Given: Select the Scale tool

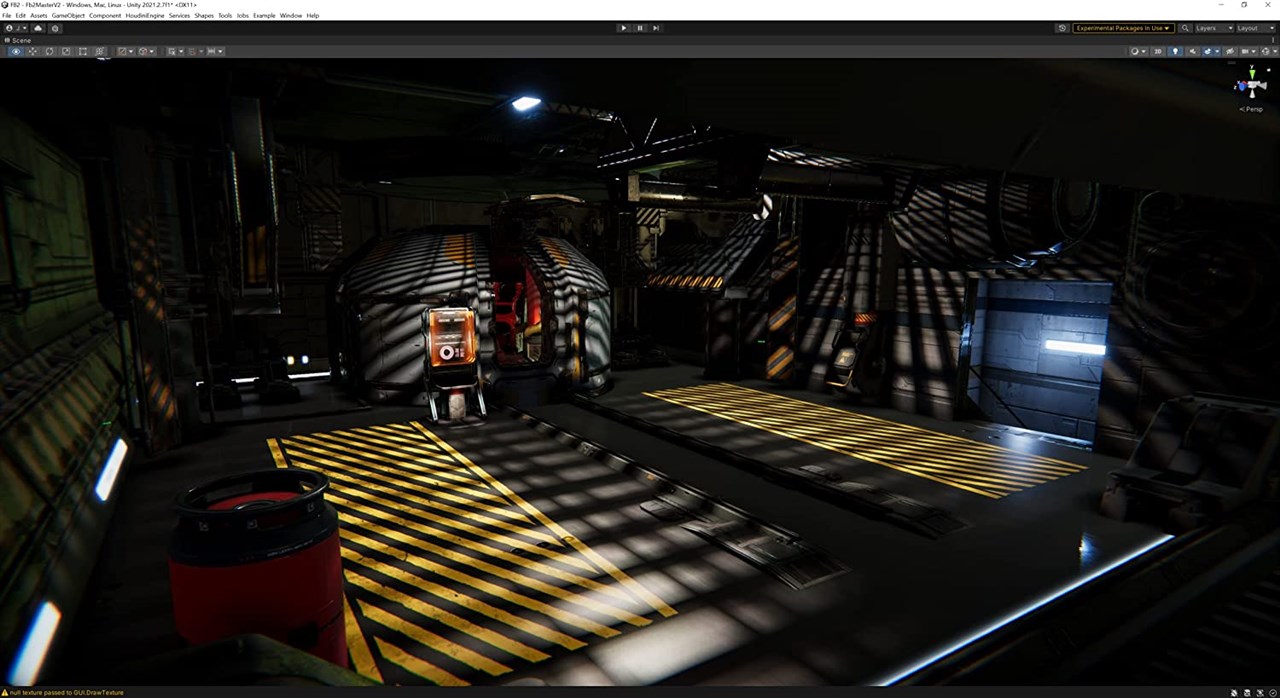Looking at the screenshot, I should tap(66, 51).
